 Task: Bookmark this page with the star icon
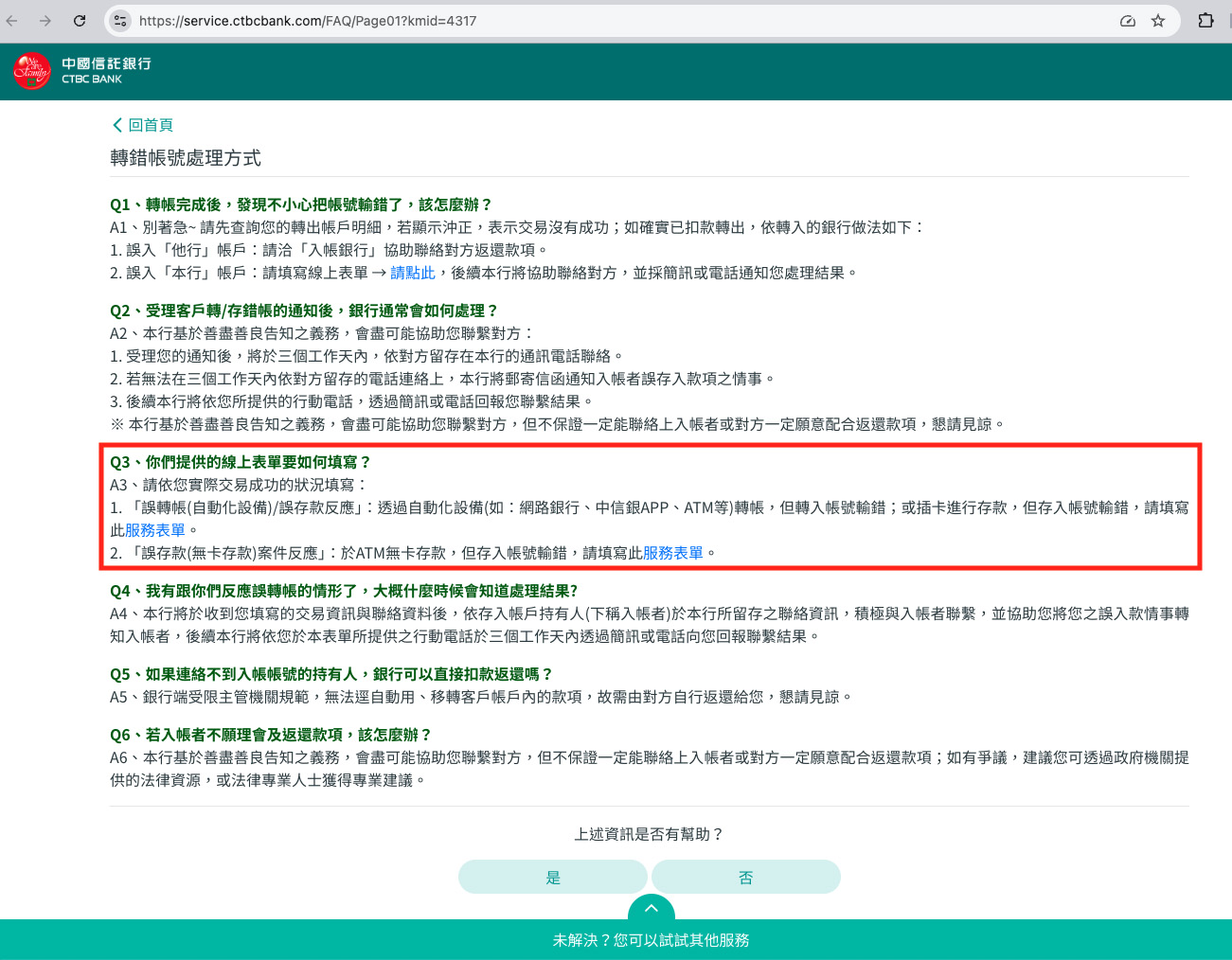(1158, 21)
